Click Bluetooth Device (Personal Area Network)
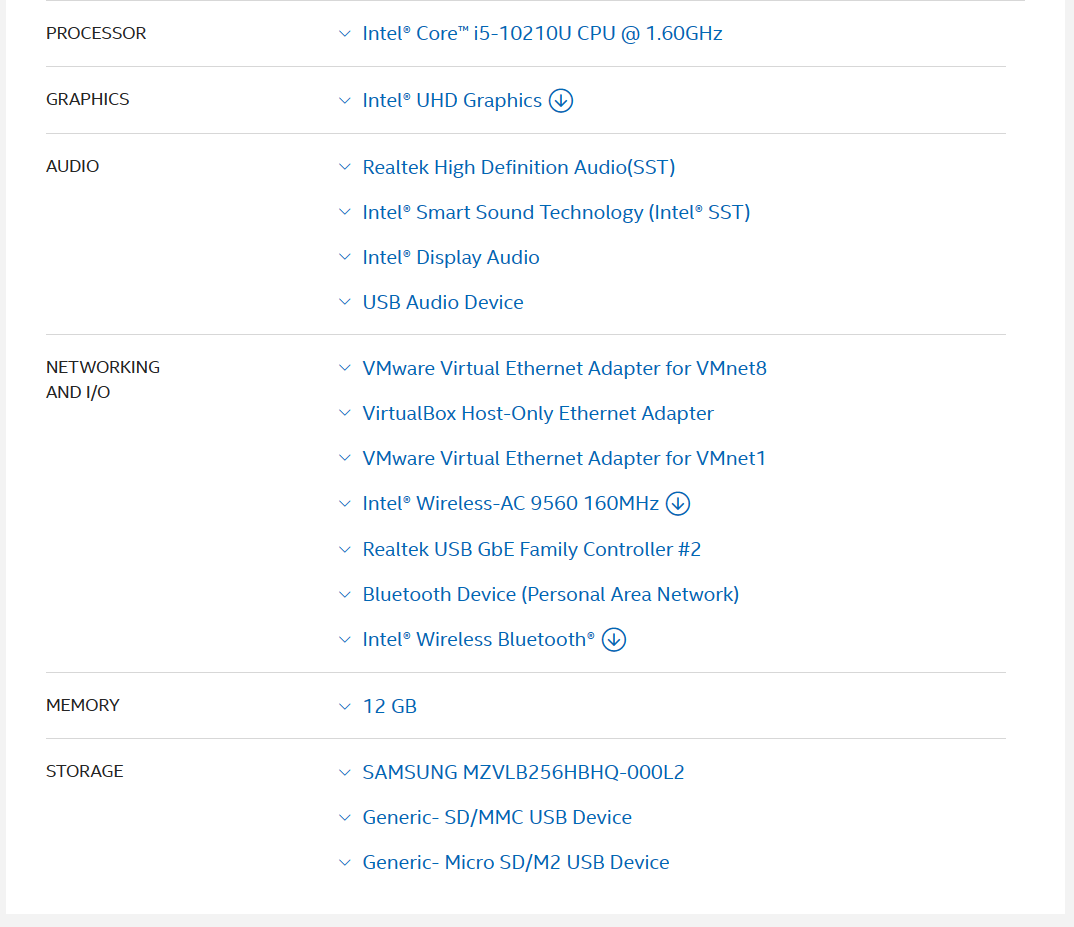 click(550, 595)
